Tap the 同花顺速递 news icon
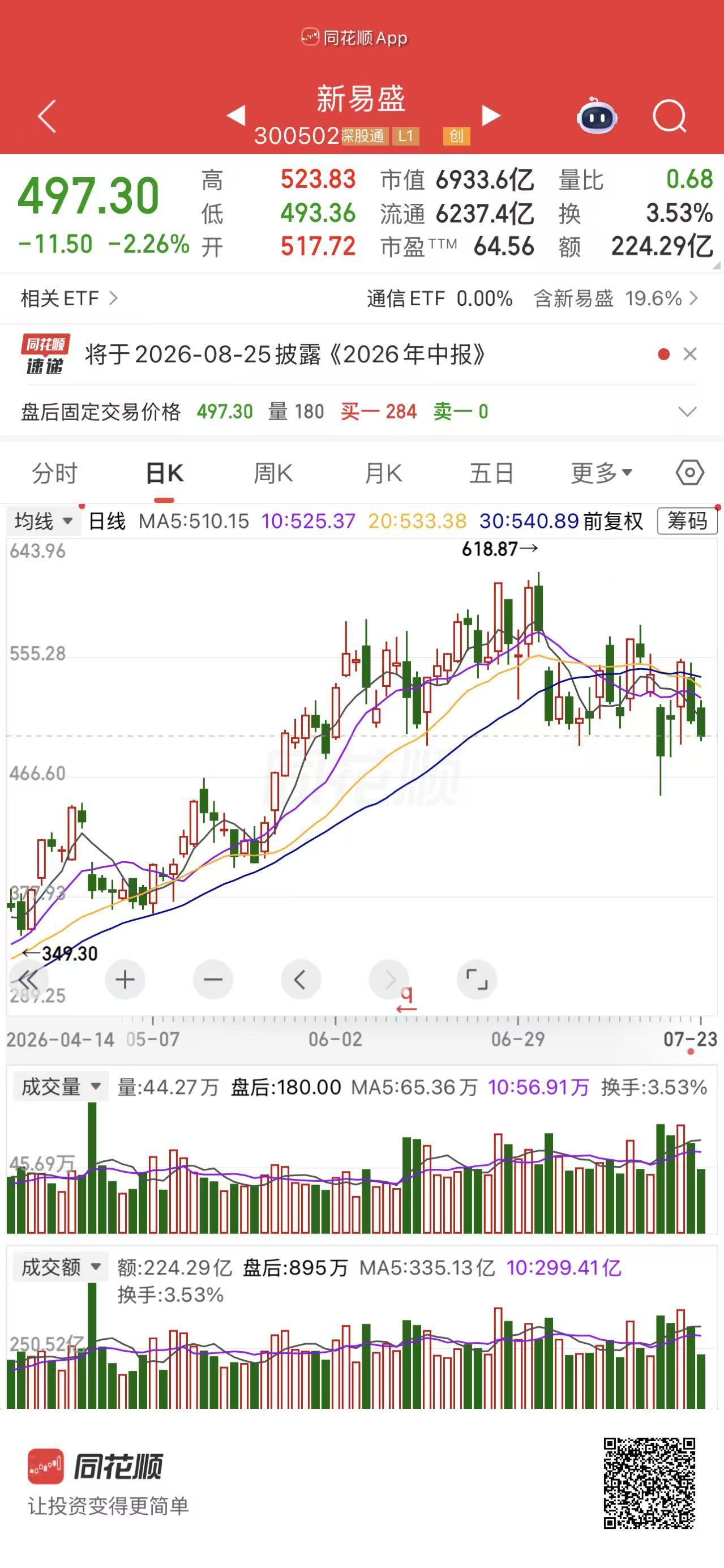Image resolution: width=724 pixels, height=1568 pixels. (x=45, y=354)
